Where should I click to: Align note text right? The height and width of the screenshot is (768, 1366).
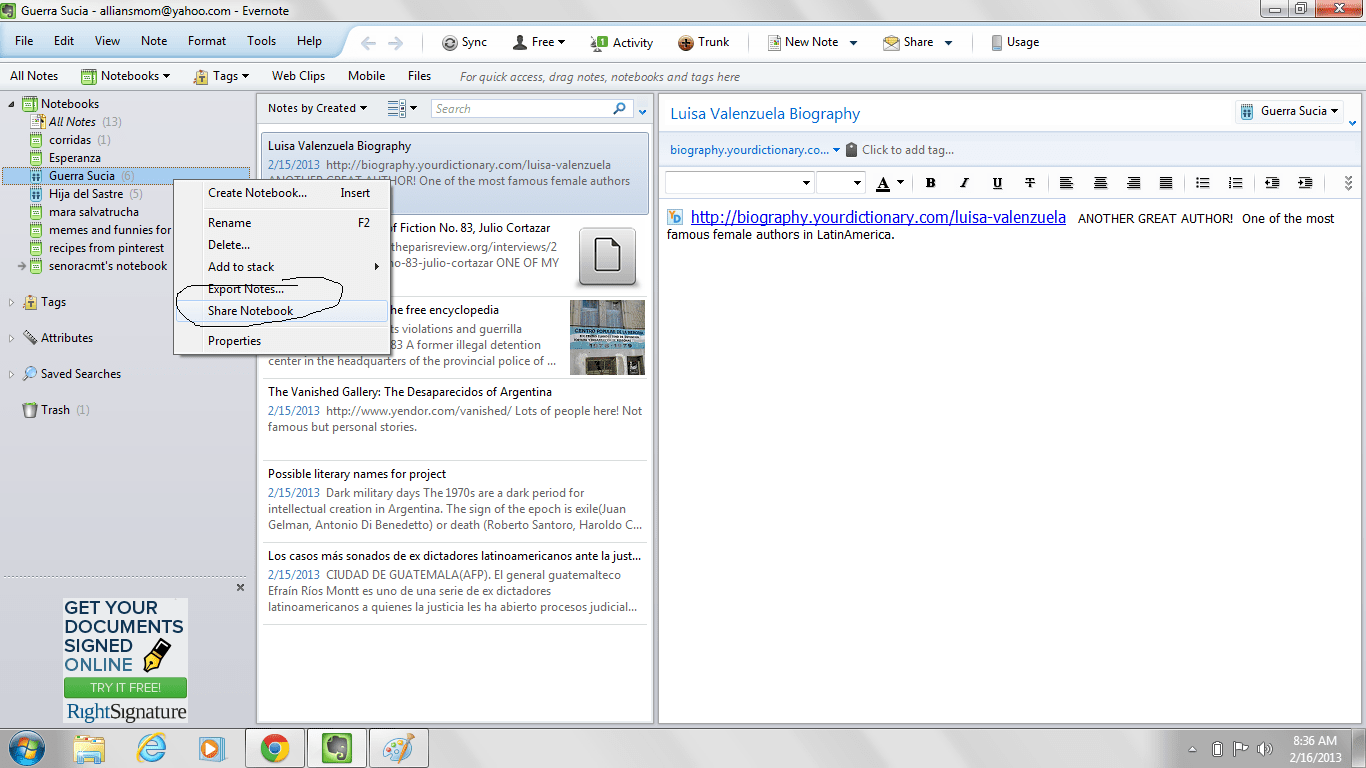point(1133,183)
